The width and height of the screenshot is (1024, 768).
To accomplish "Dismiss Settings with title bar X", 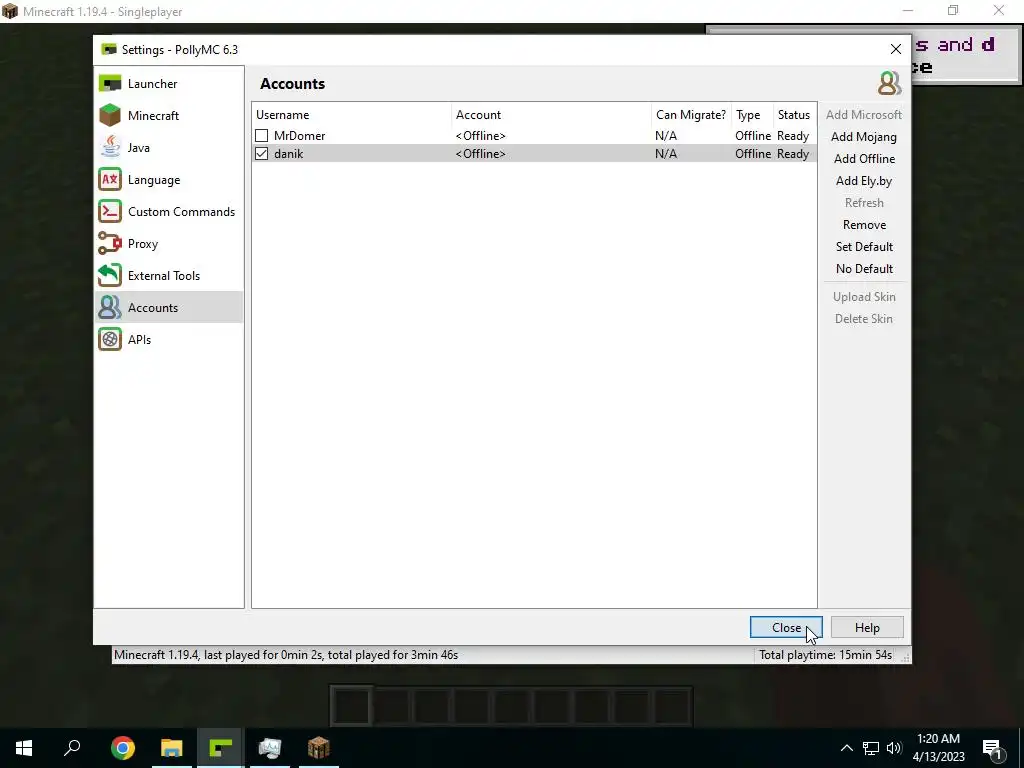I will pos(896,50).
